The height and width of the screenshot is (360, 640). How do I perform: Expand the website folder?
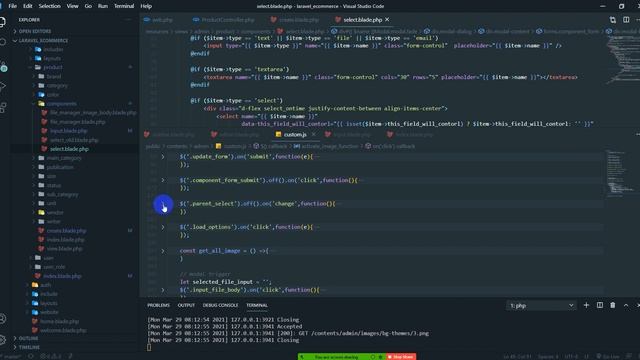coord(49,312)
